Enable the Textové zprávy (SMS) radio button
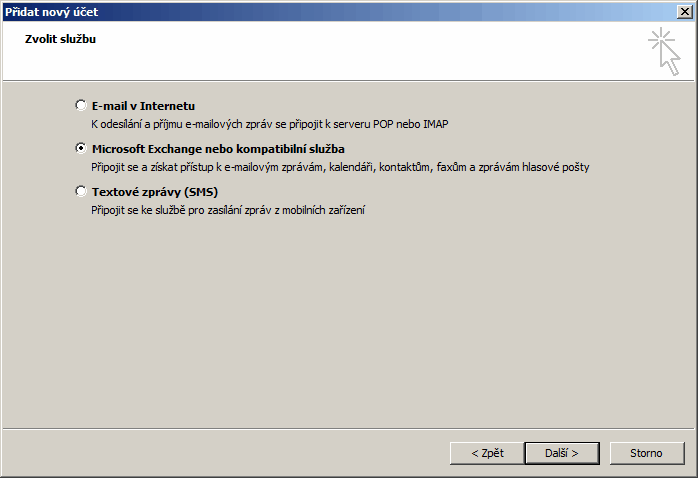This screenshot has width=698, height=478. (81, 191)
